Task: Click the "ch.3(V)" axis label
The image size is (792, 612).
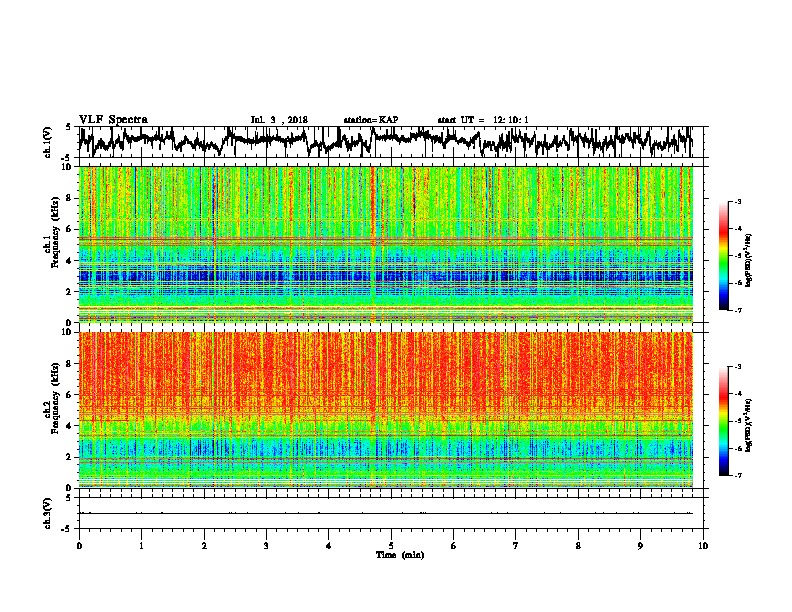Action: (47, 513)
